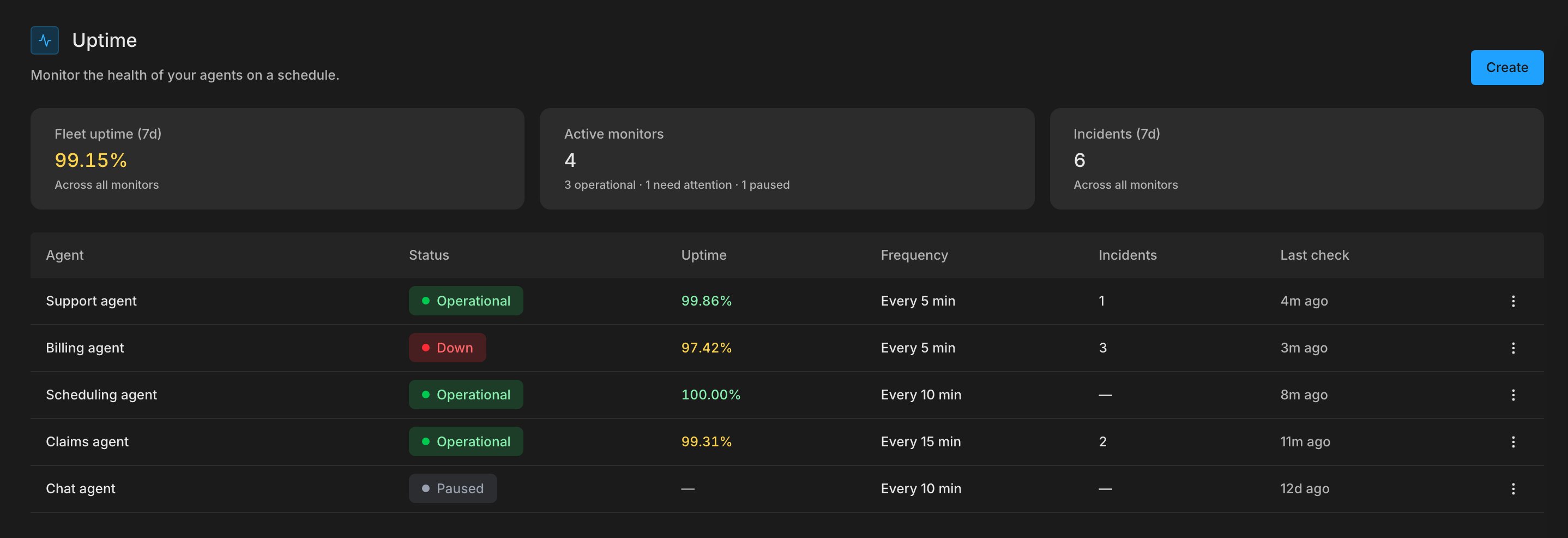
Task: Click the Operational badge for Scheduling agent
Action: (x=466, y=395)
